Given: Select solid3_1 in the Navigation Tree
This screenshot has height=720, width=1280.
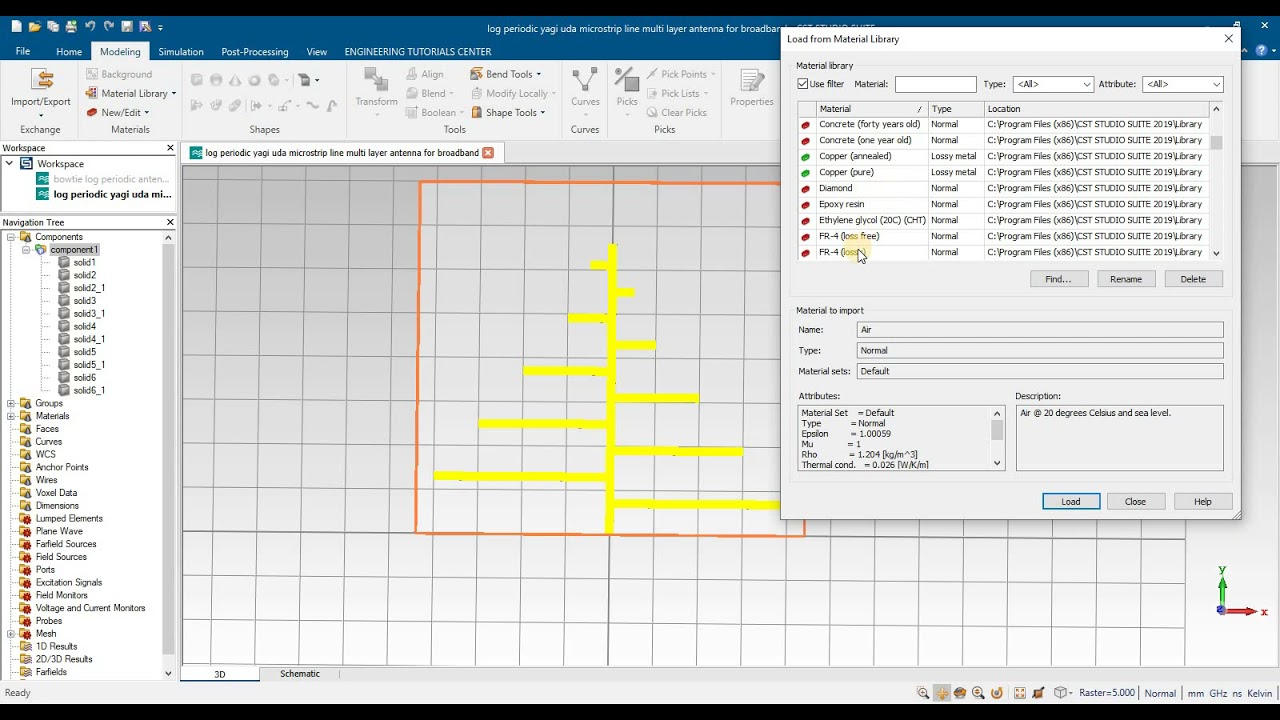Looking at the screenshot, I should tap(89, 314).
